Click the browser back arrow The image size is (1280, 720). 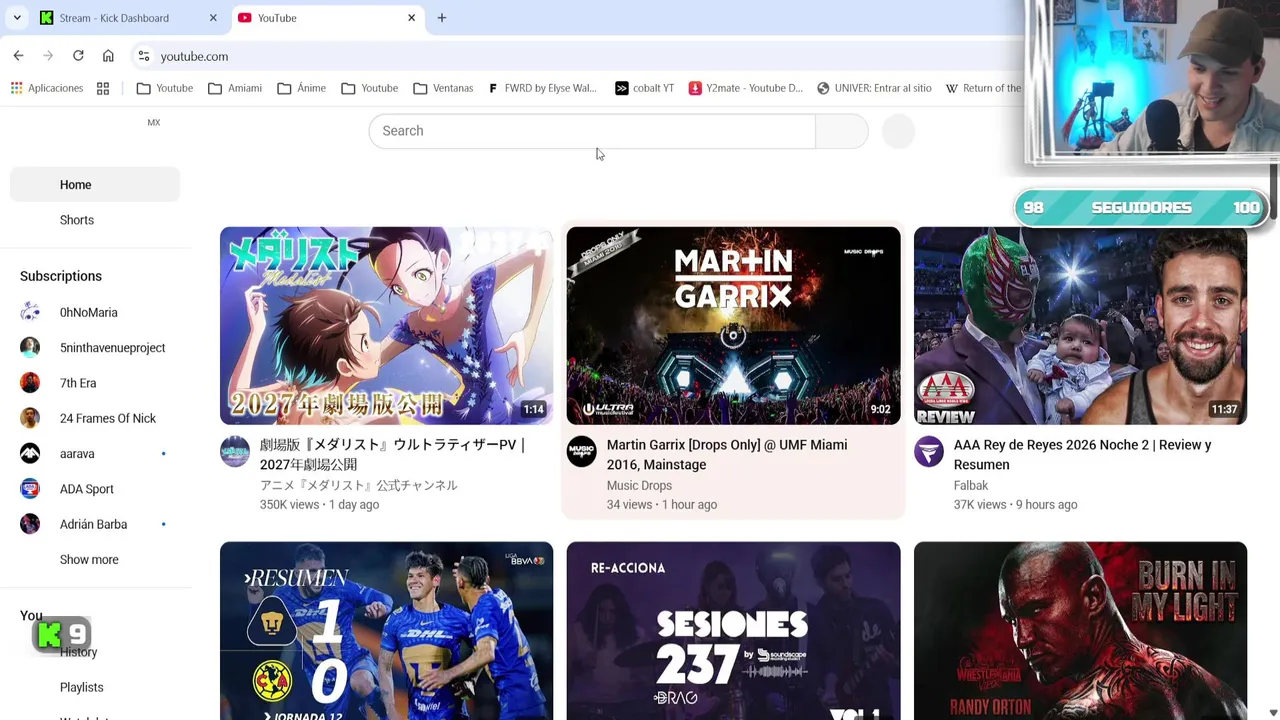coord(18,56)
